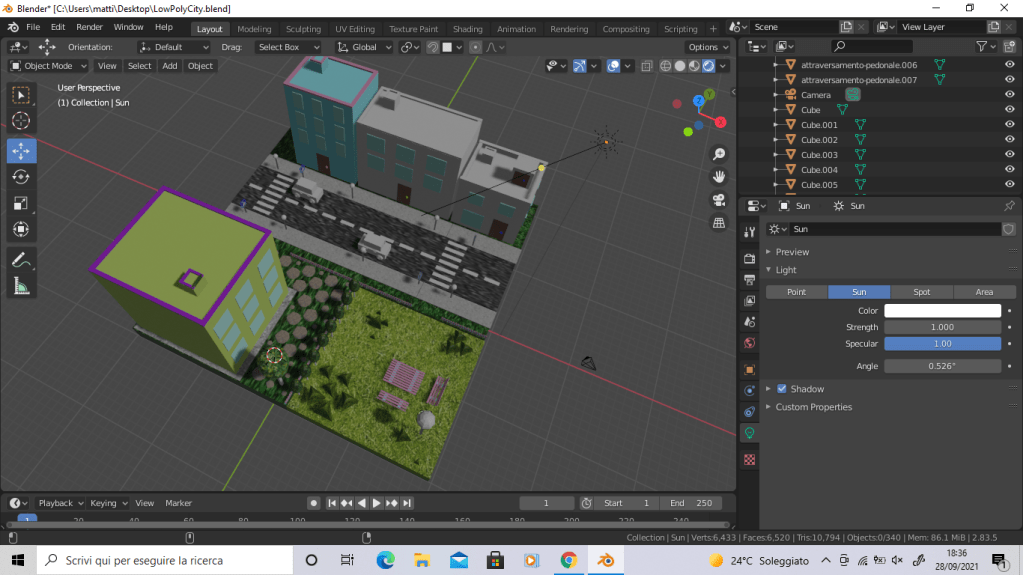The image size is (1023, 575).
Task: Set light type to Area
Action: 984,292
